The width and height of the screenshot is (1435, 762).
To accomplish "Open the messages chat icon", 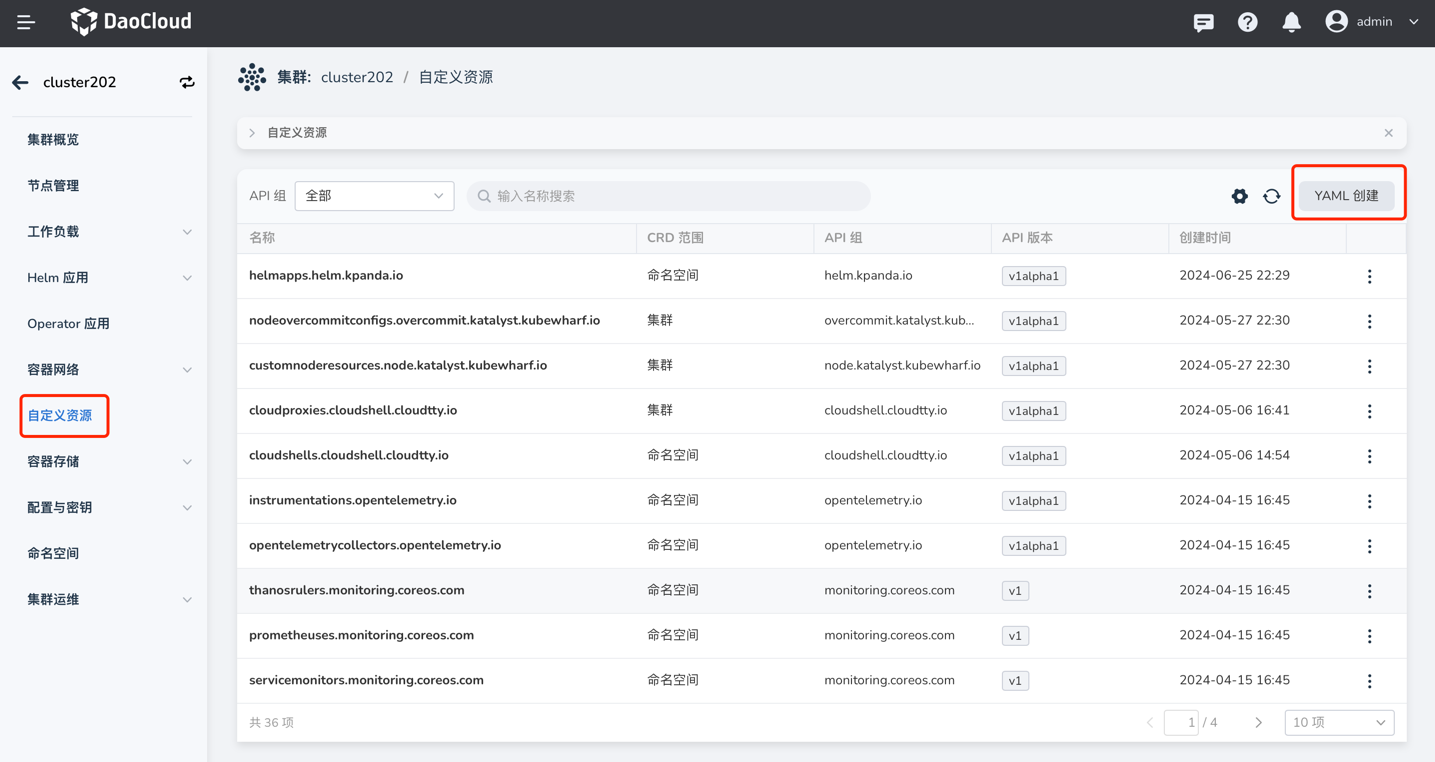I will (x=1203, y=22).
